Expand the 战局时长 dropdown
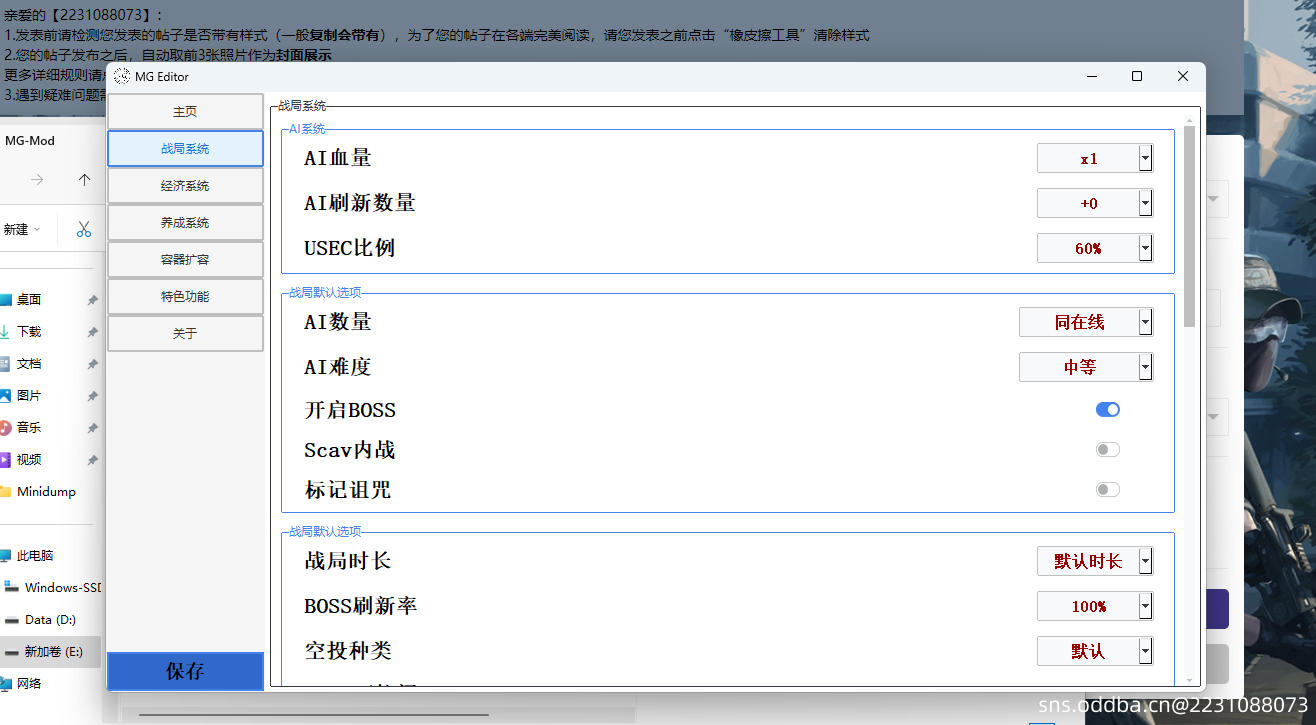This screenshot has height=725, width=1316. pos(1095,561)
